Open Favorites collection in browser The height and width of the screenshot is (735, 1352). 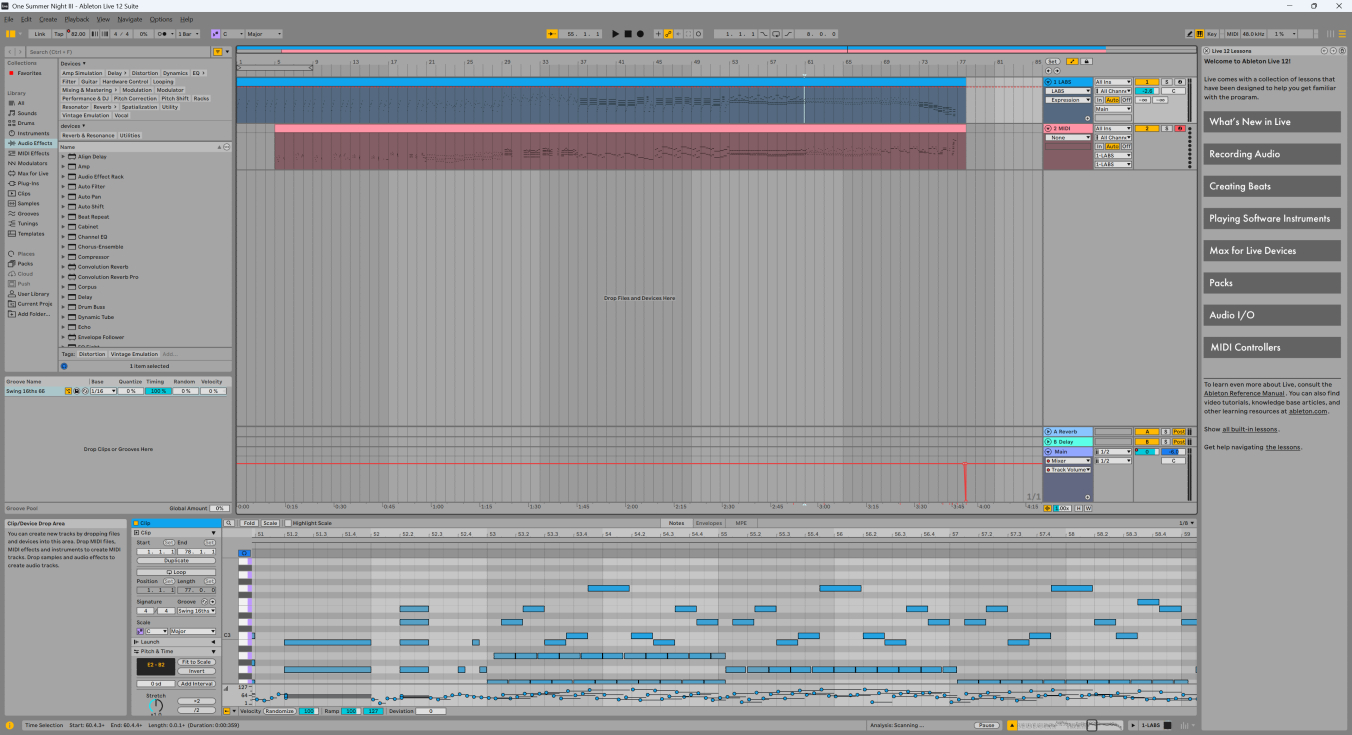click(29, 73)
